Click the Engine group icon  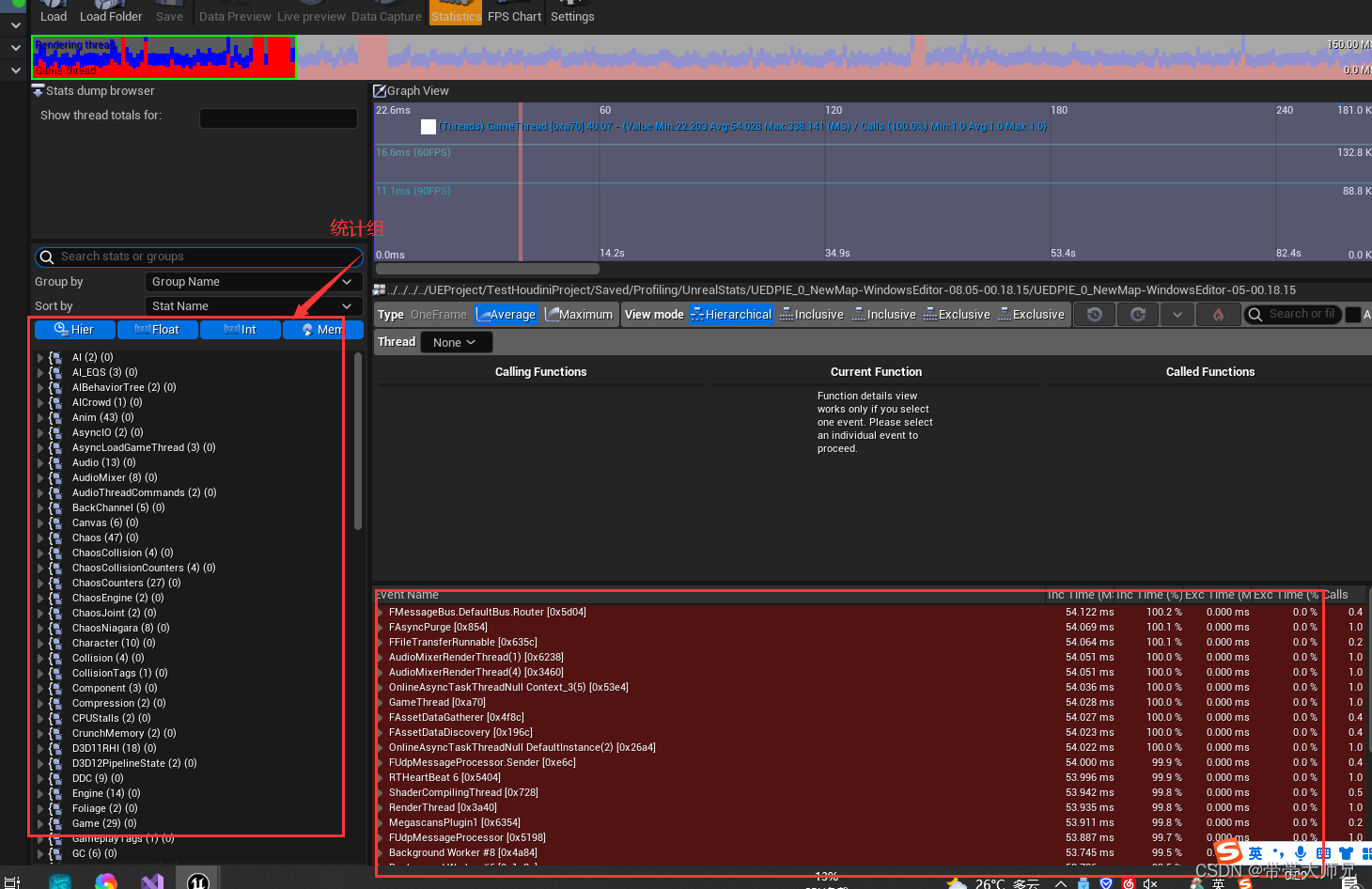click(55, 793)
